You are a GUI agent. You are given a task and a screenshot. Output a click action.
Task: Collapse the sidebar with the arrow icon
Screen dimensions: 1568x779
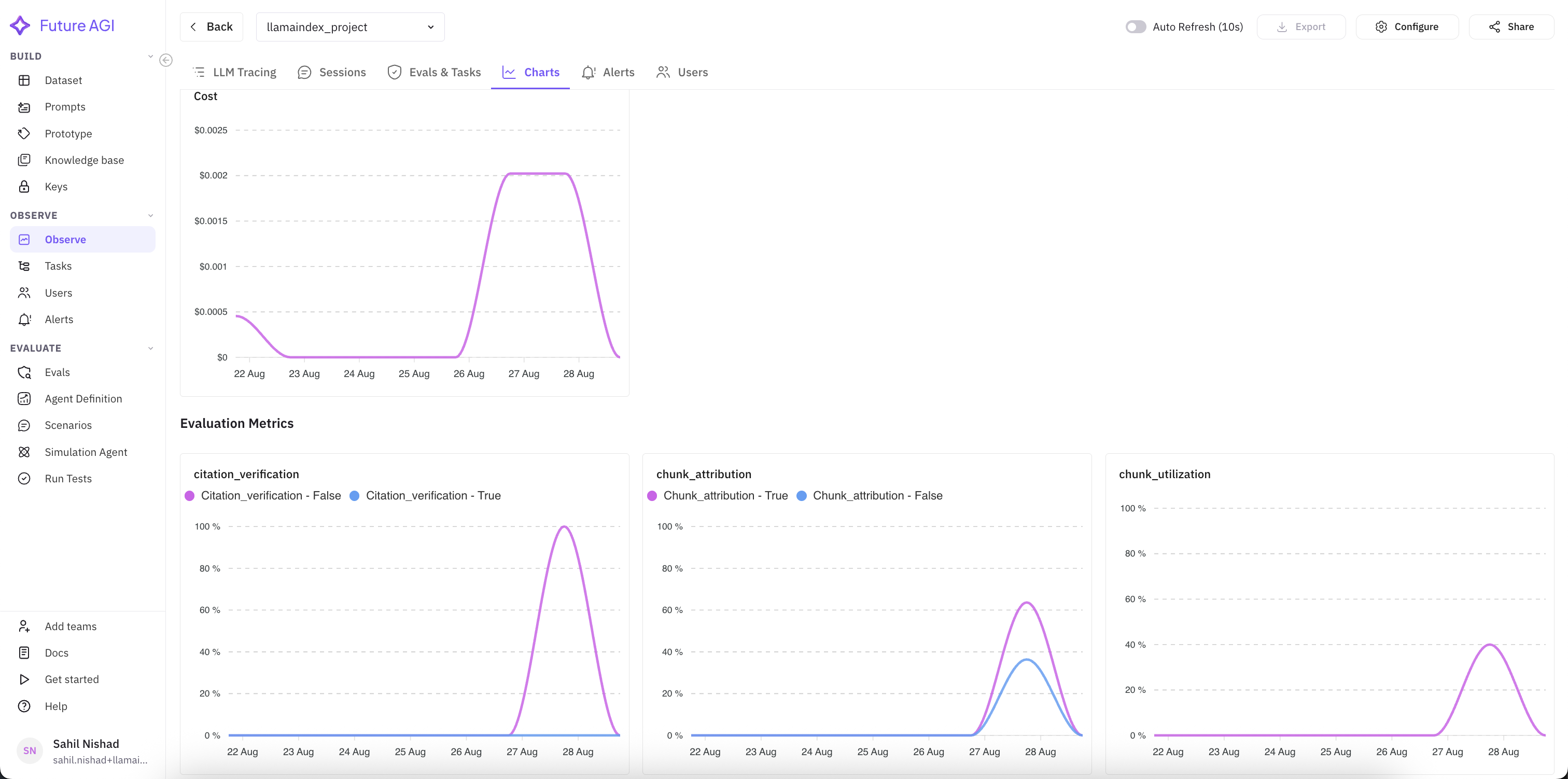click(165, 60)
